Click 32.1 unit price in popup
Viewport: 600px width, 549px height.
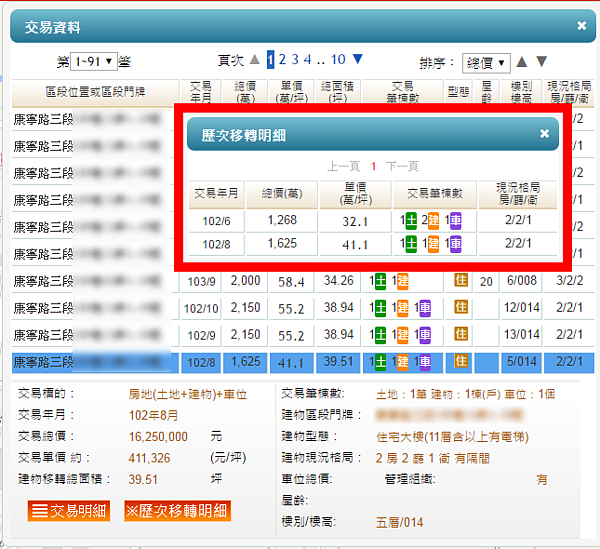coord(355,221)
